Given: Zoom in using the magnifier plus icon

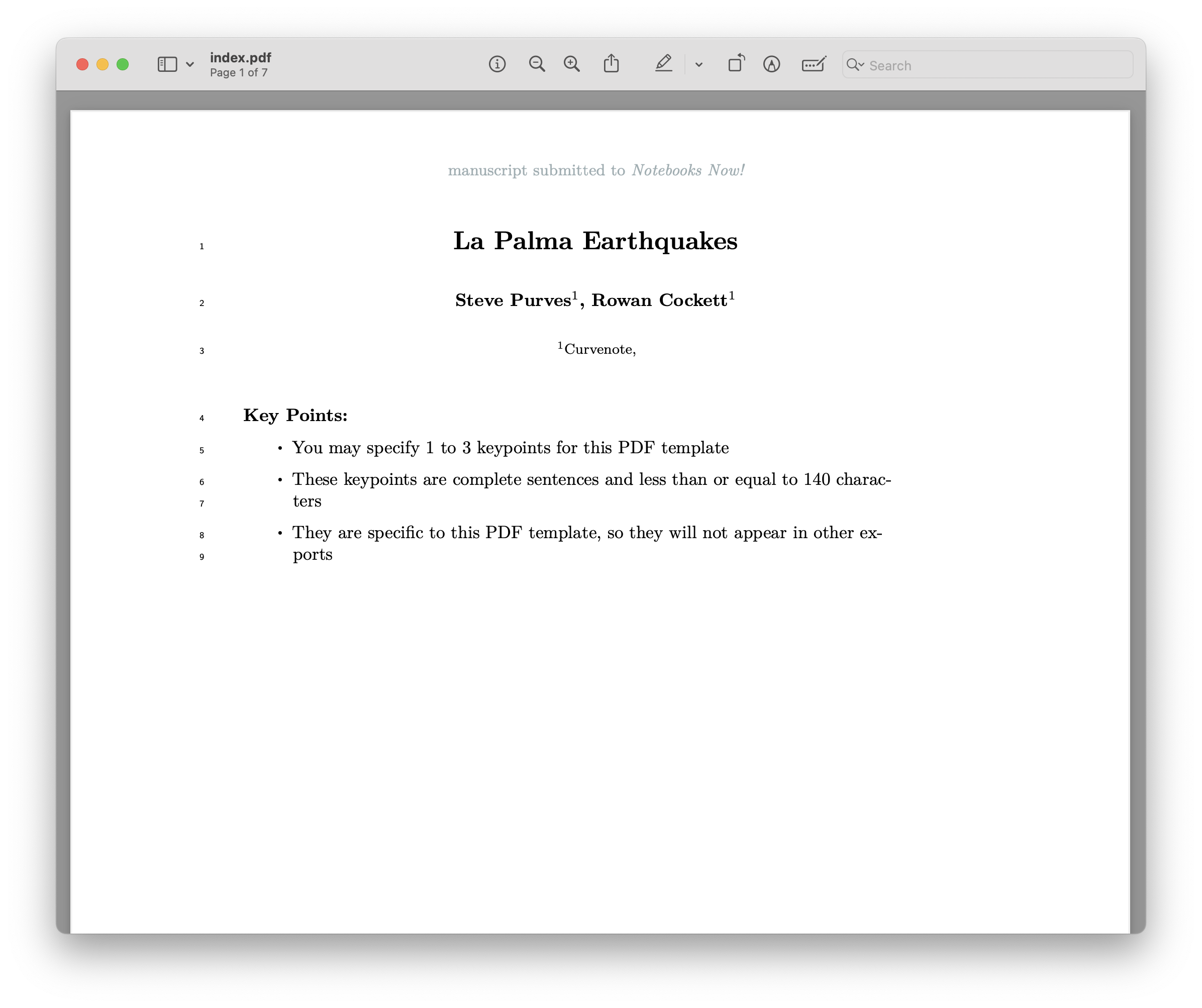Looking at the screenshot, I should click(571, 64).
